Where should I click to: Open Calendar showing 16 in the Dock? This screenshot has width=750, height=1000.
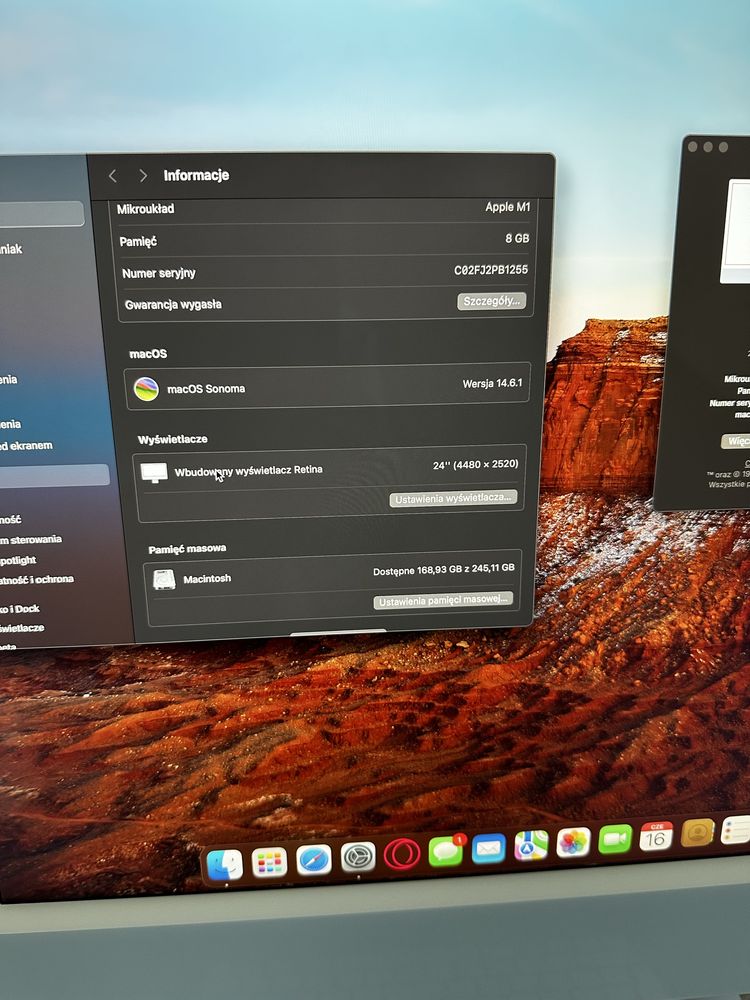click(x=656, y=835)
